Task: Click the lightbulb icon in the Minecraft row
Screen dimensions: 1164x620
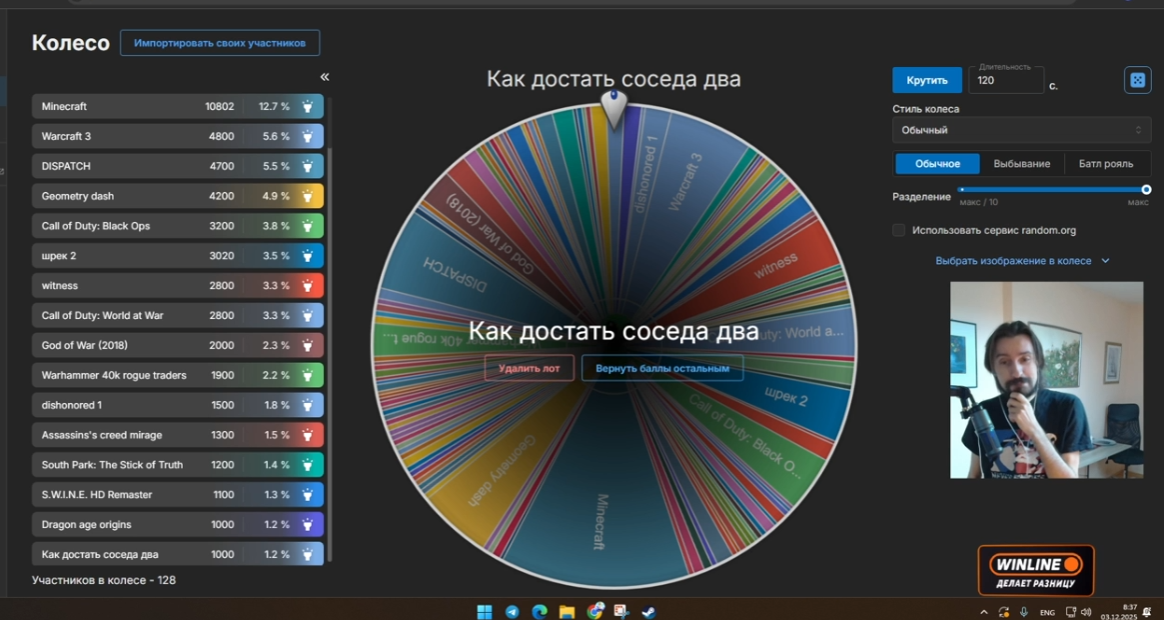Action: (x=307, y=106)
